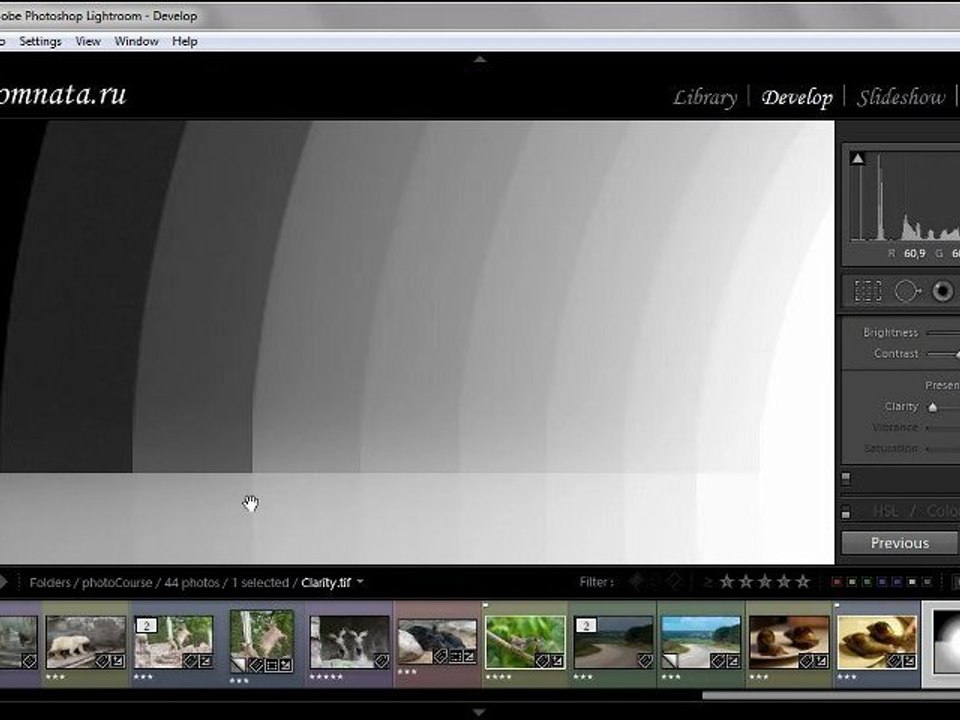Click the Contrast slider track
This screenshot has width=960, height=720.
click(x=943, y=354)
